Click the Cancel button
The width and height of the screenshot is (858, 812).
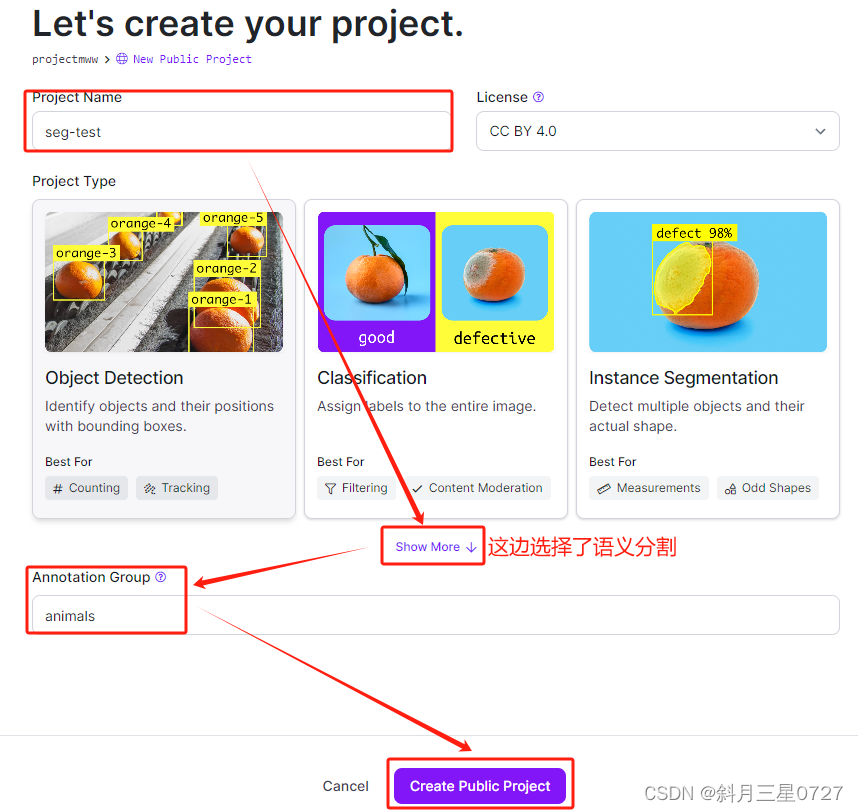345,786
